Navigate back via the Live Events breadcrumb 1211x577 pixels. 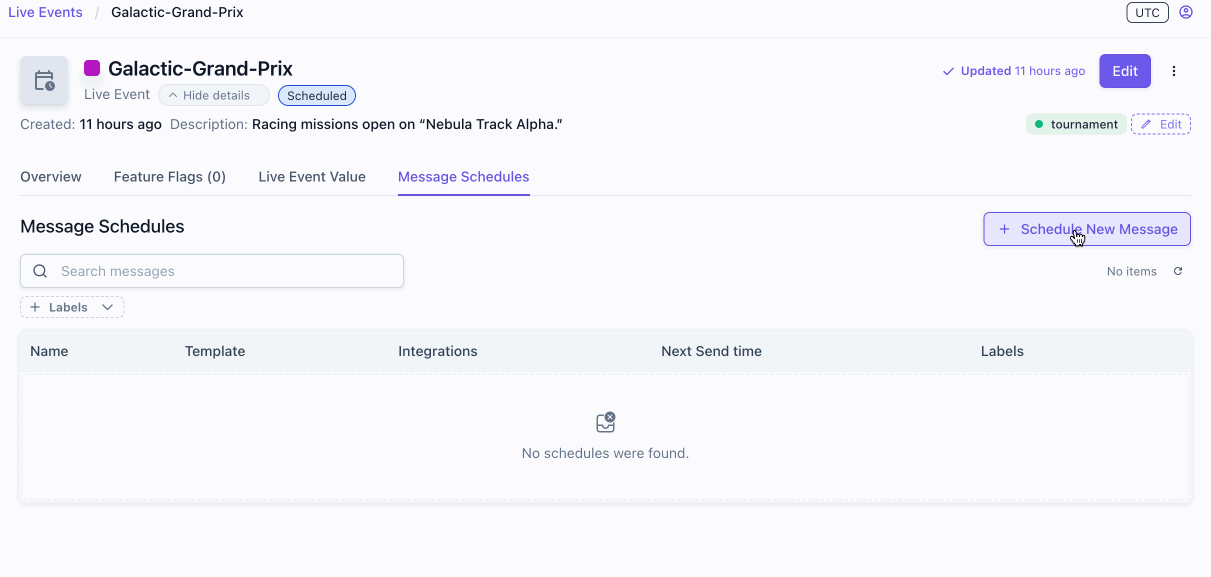pos(45,12)
